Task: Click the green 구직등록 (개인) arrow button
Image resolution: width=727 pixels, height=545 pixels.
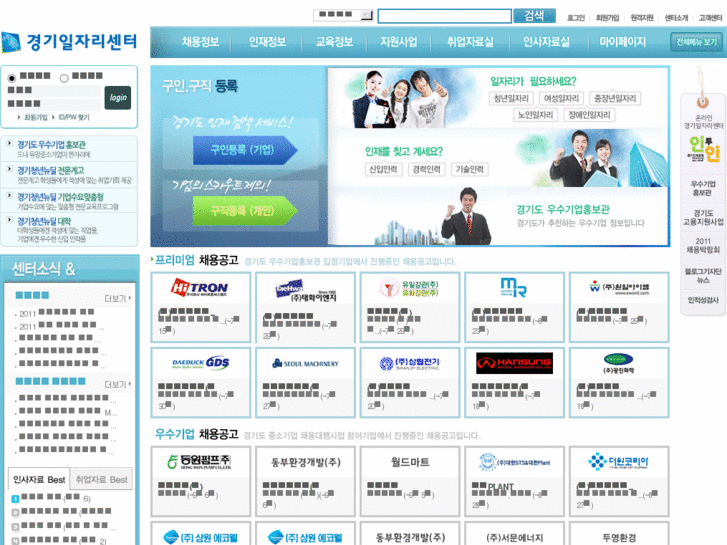Action: 245,211
